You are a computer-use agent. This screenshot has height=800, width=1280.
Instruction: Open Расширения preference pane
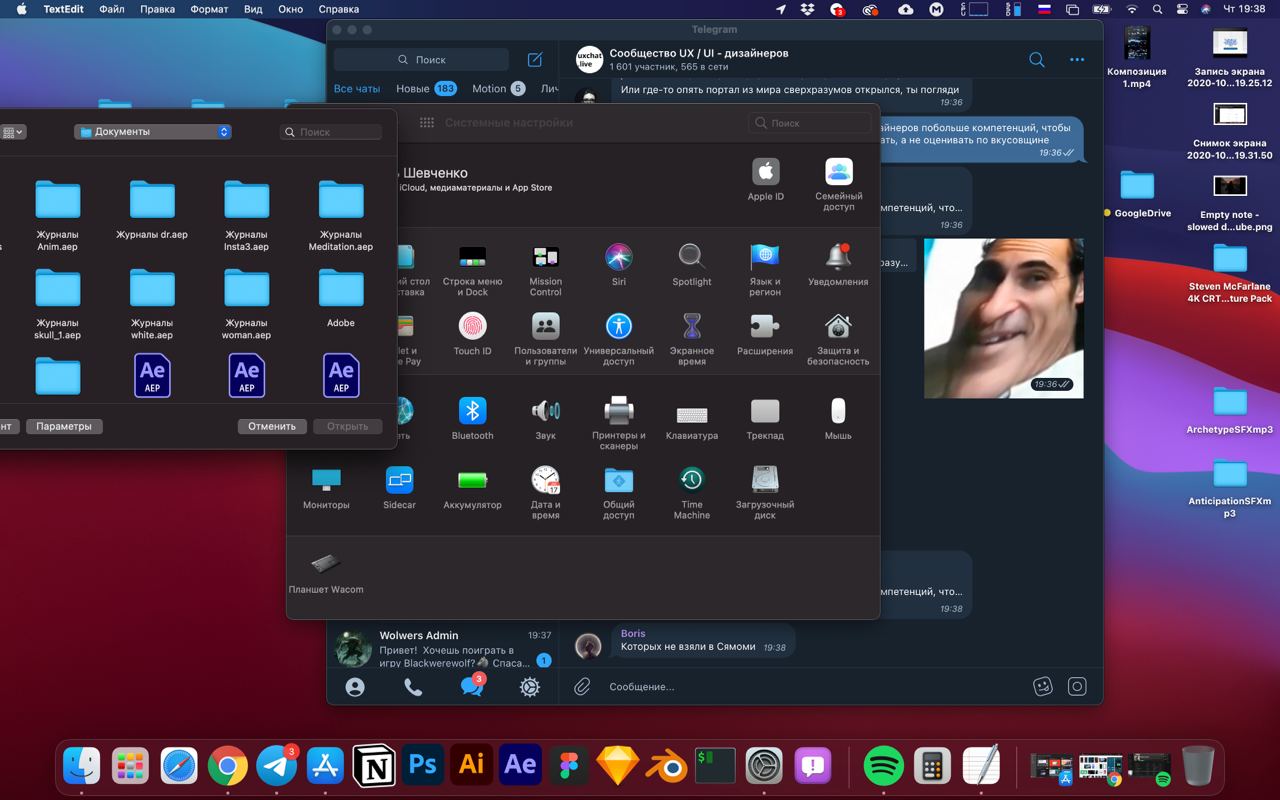coord(765,334)
